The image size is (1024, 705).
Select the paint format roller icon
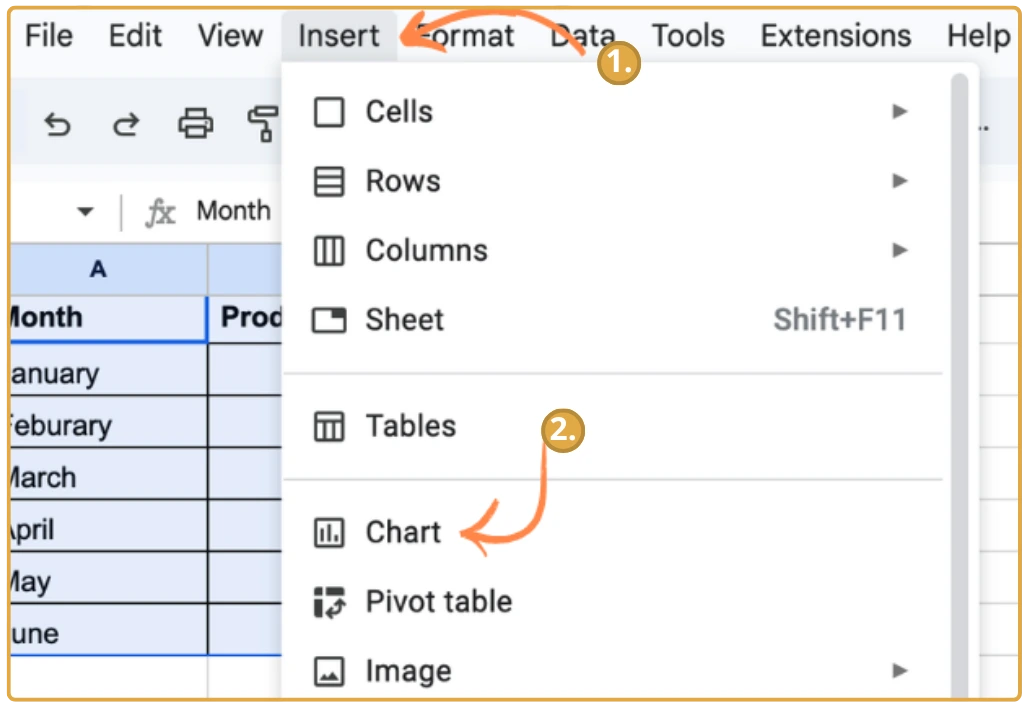click(x=262, y=125)
